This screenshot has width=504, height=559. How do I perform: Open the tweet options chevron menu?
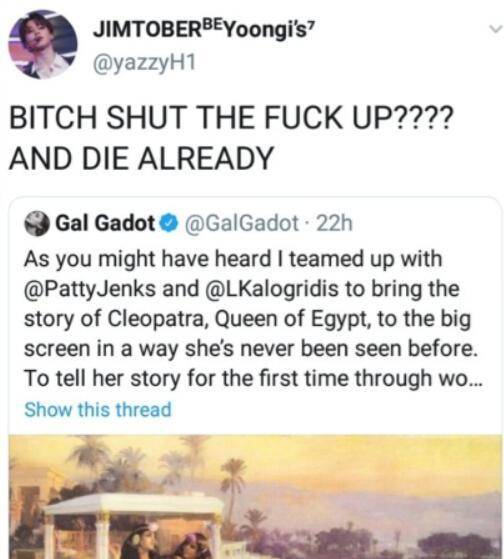tap(495, 29)
